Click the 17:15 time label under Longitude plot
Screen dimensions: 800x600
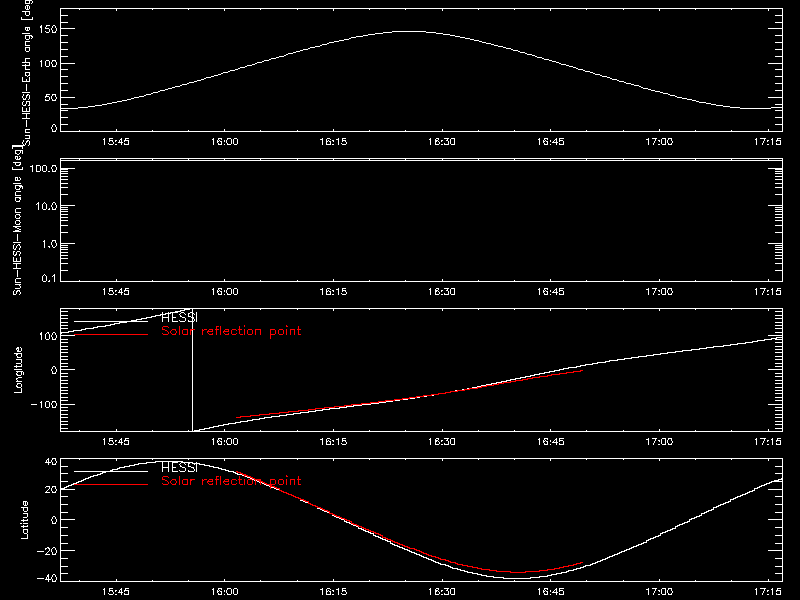(768, 442)
